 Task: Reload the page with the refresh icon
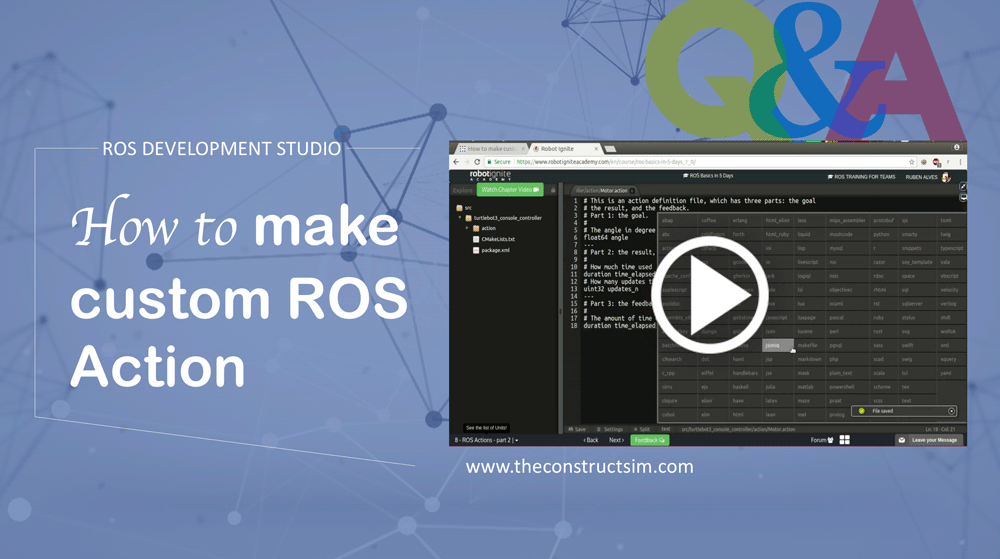[477, 162]
